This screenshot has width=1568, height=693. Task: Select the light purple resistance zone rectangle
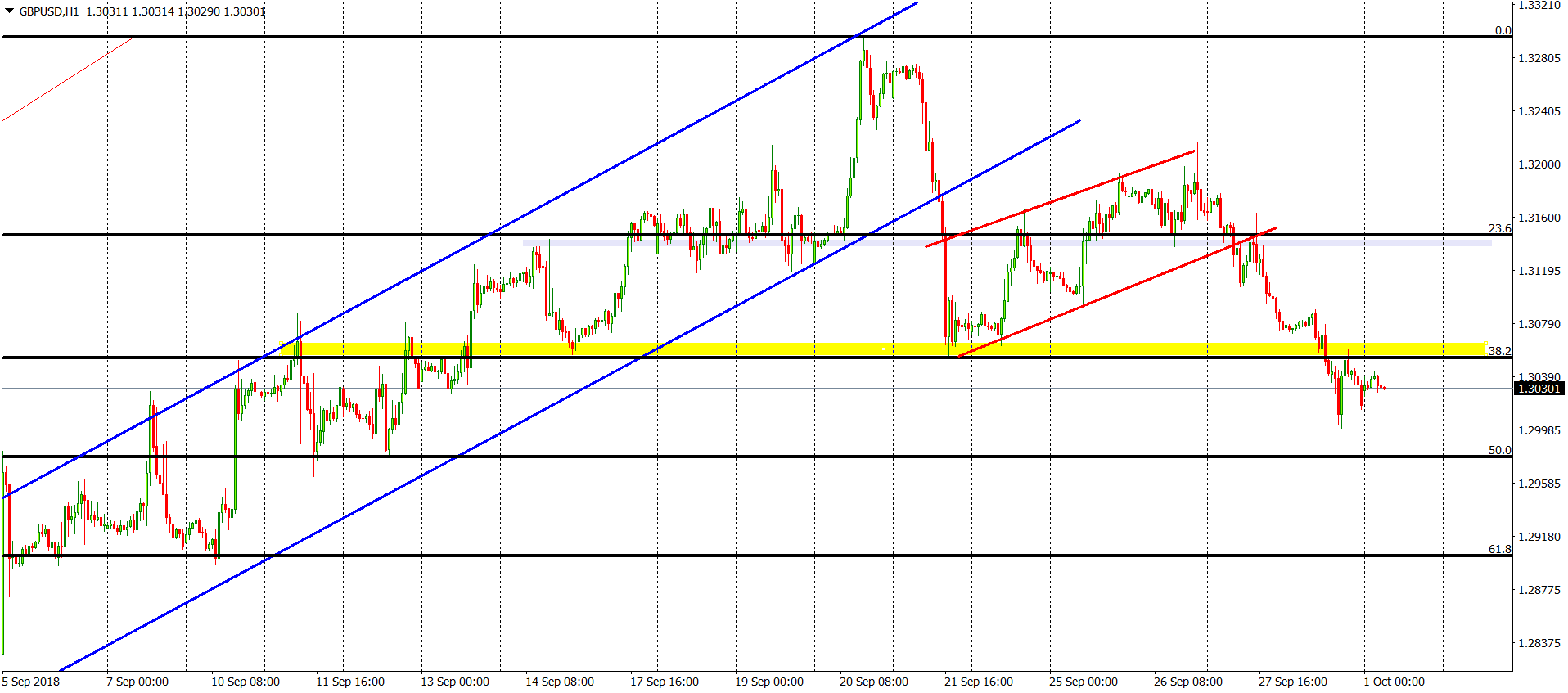(x=1007, y=243)
